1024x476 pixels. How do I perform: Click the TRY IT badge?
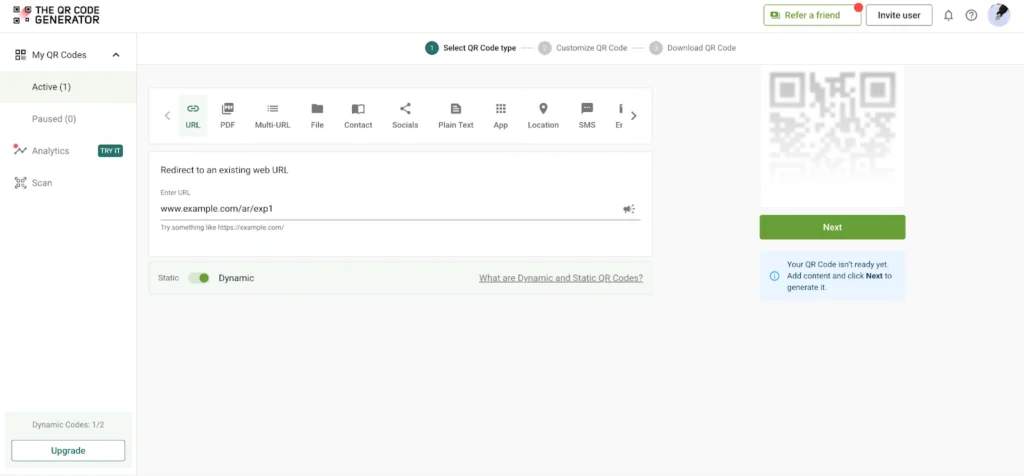click(x=110, y=151)
